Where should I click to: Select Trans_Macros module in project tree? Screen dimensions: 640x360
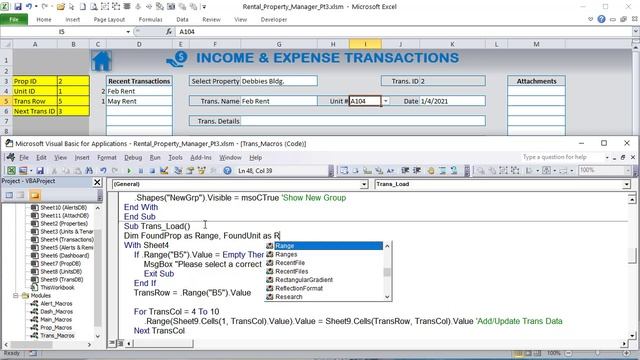click(x=57, y=336)
